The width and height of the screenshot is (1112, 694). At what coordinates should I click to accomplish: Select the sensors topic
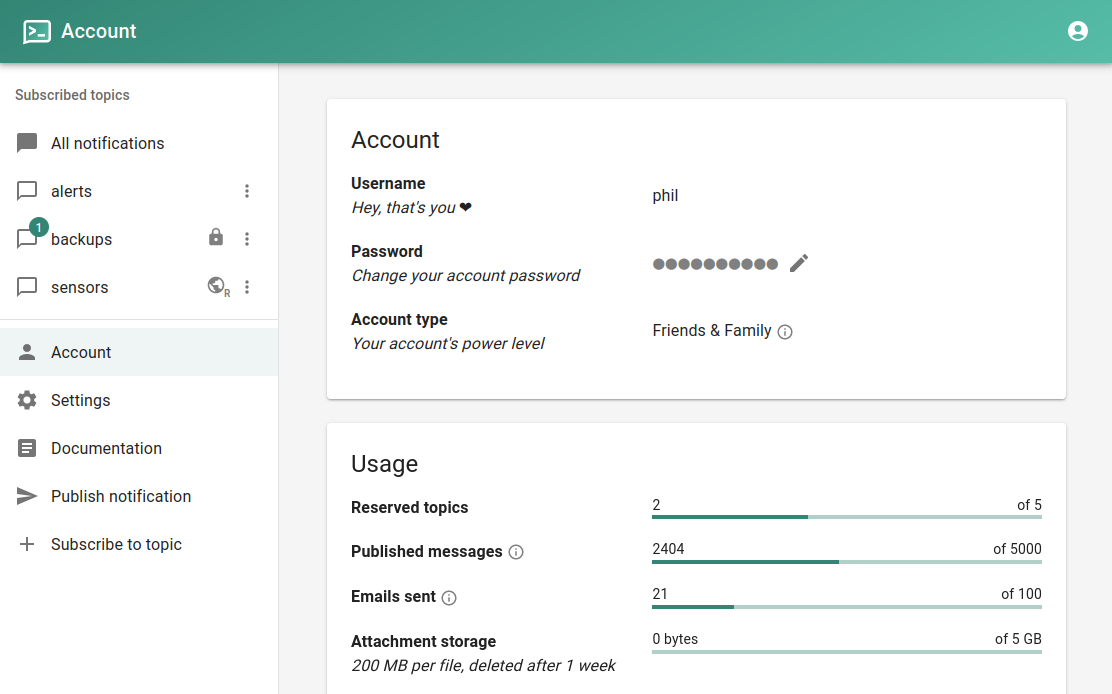coord(79,287)
